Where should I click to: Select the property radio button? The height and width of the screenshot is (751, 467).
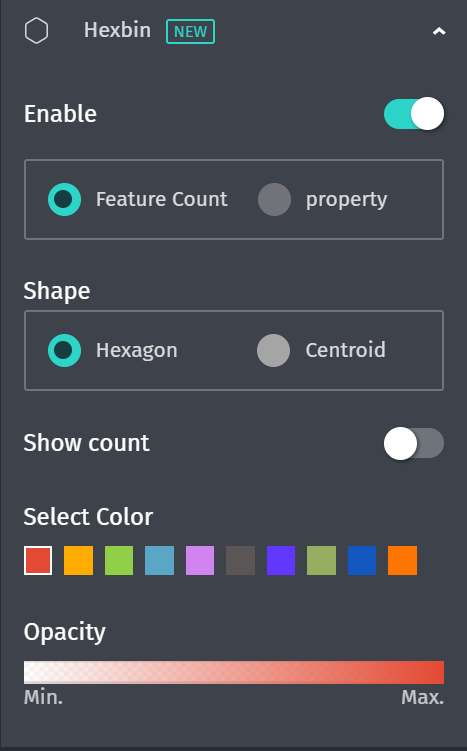[x=274, y=199]
